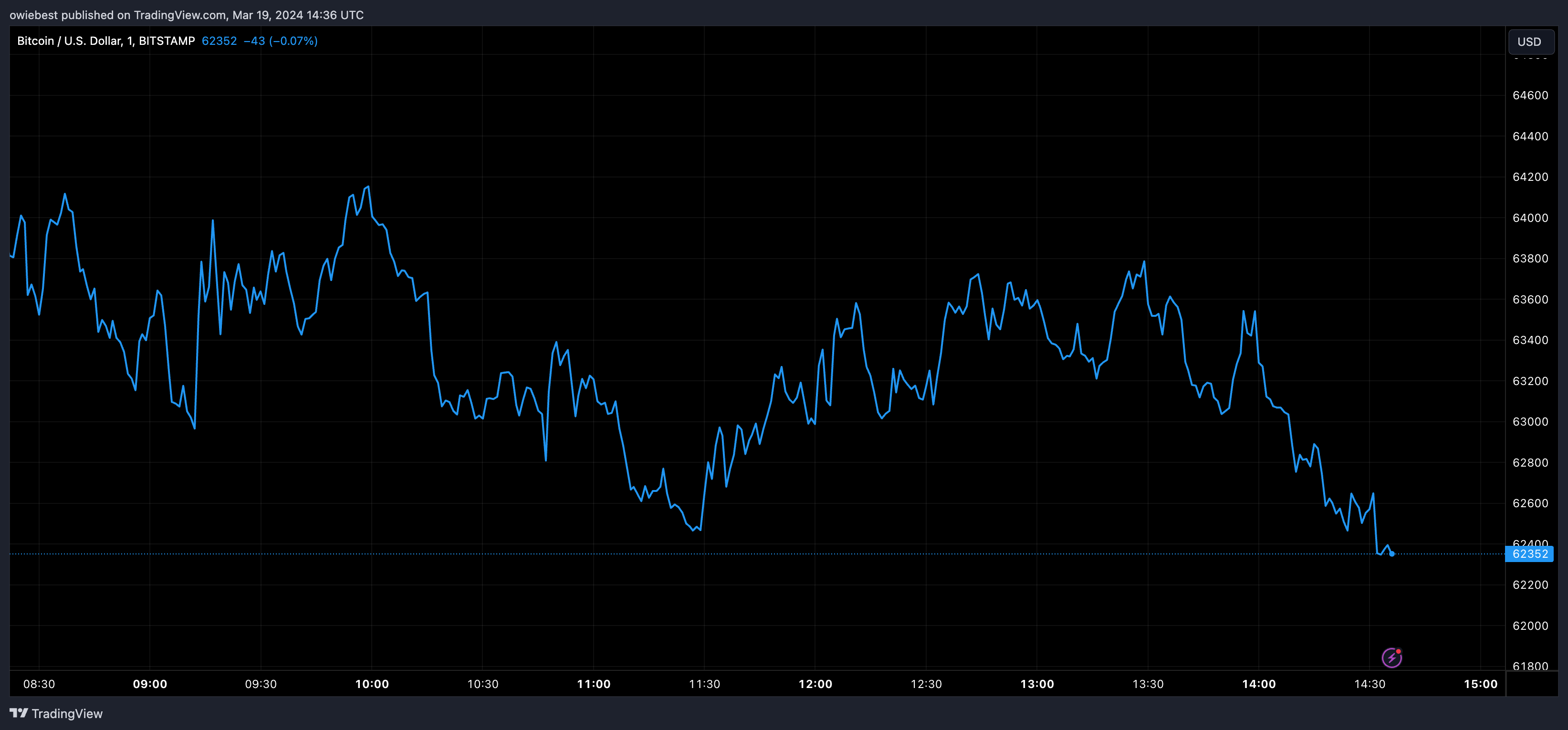Click the 63000 price axis label
The image size is (1568, 730).
pos(1530,421)
